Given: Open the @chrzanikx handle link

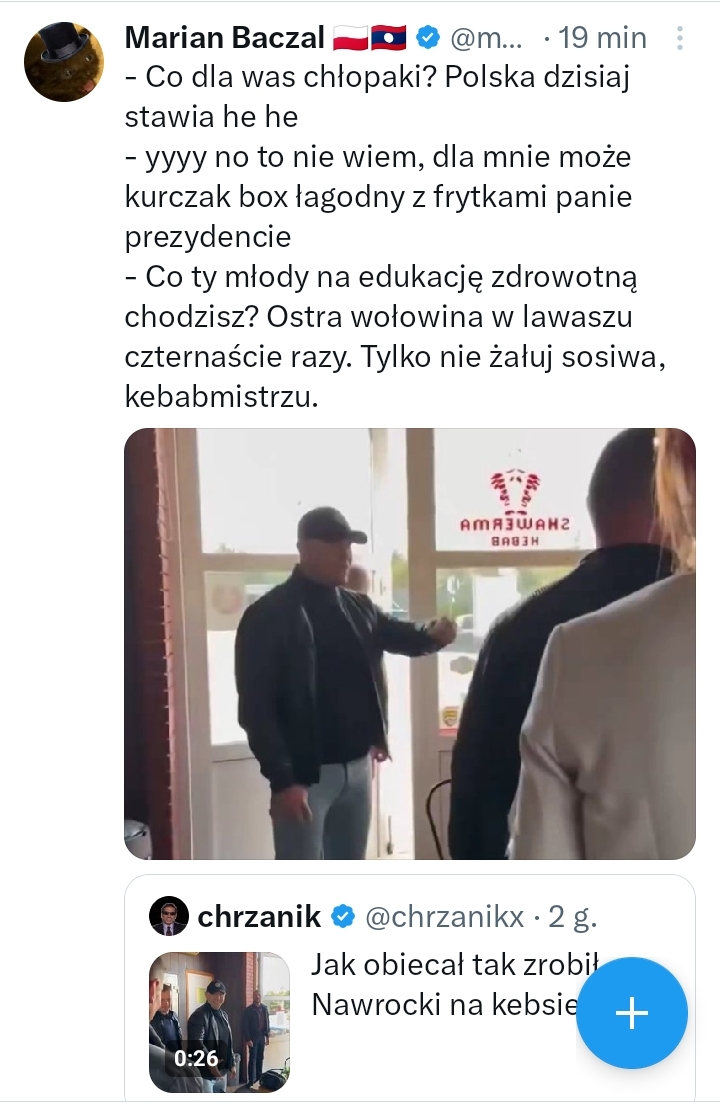Looking at the screenshot, I should pyautogui.click(x=445, y=917).
